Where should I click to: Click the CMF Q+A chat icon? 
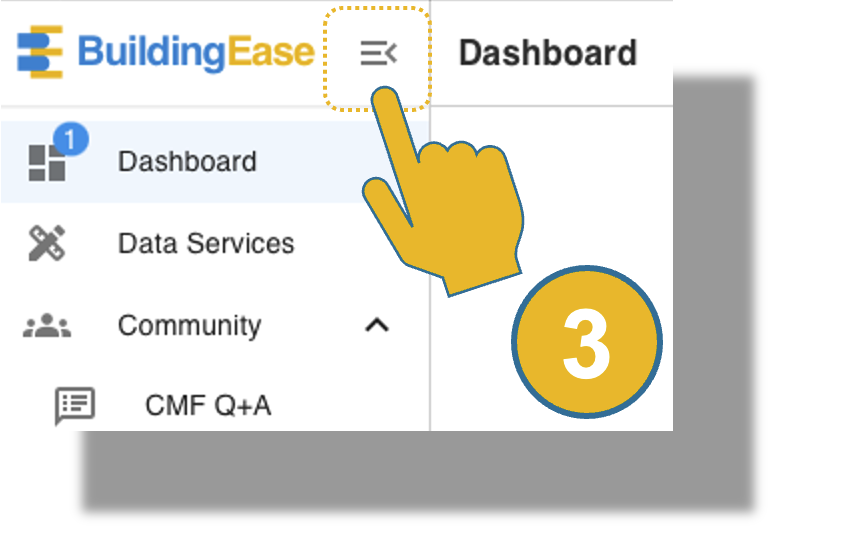pos(75,406)
